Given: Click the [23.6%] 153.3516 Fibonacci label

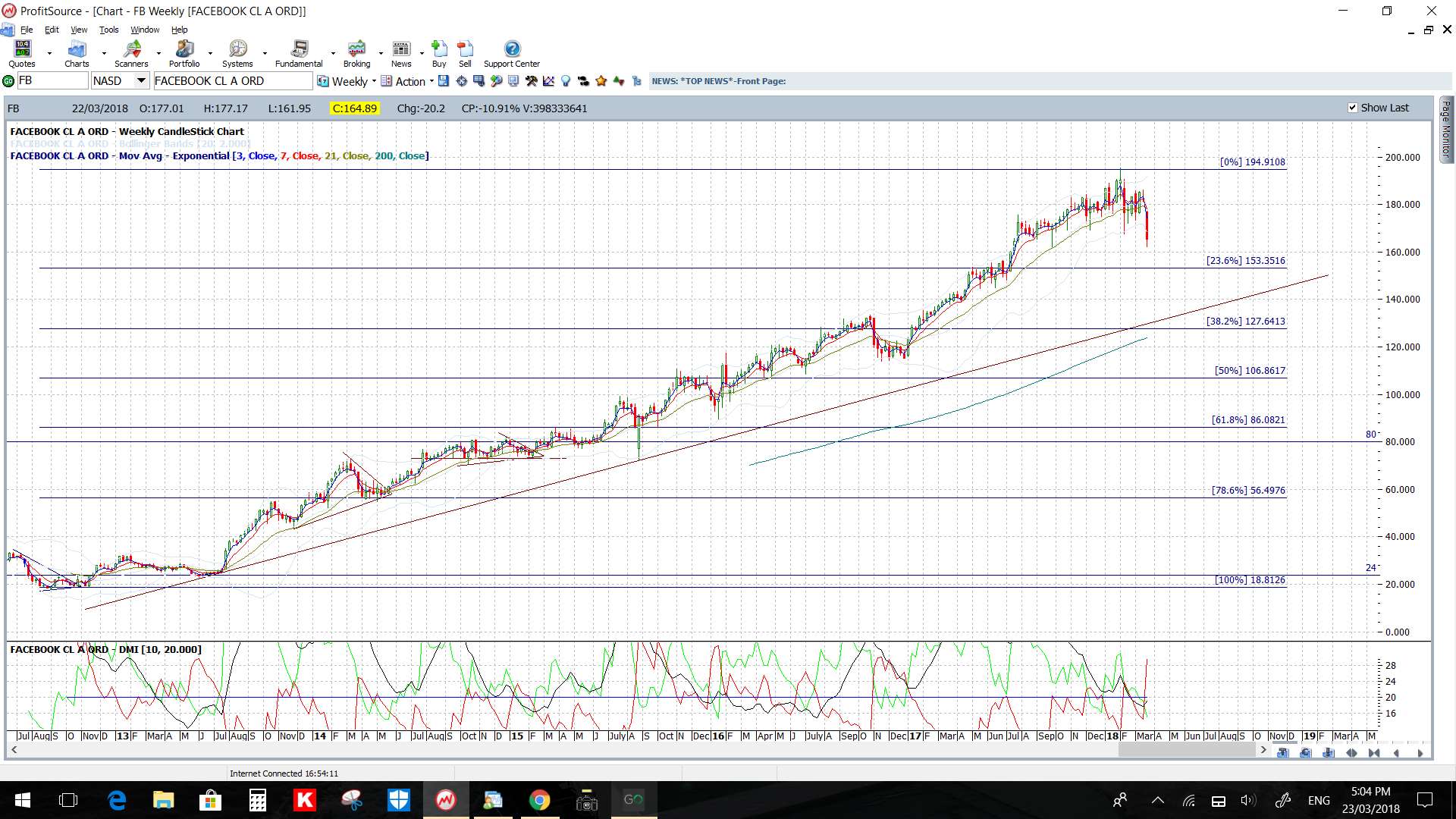Looking at the screenshot, I should pyautogui.click(x=1246, y=260).
